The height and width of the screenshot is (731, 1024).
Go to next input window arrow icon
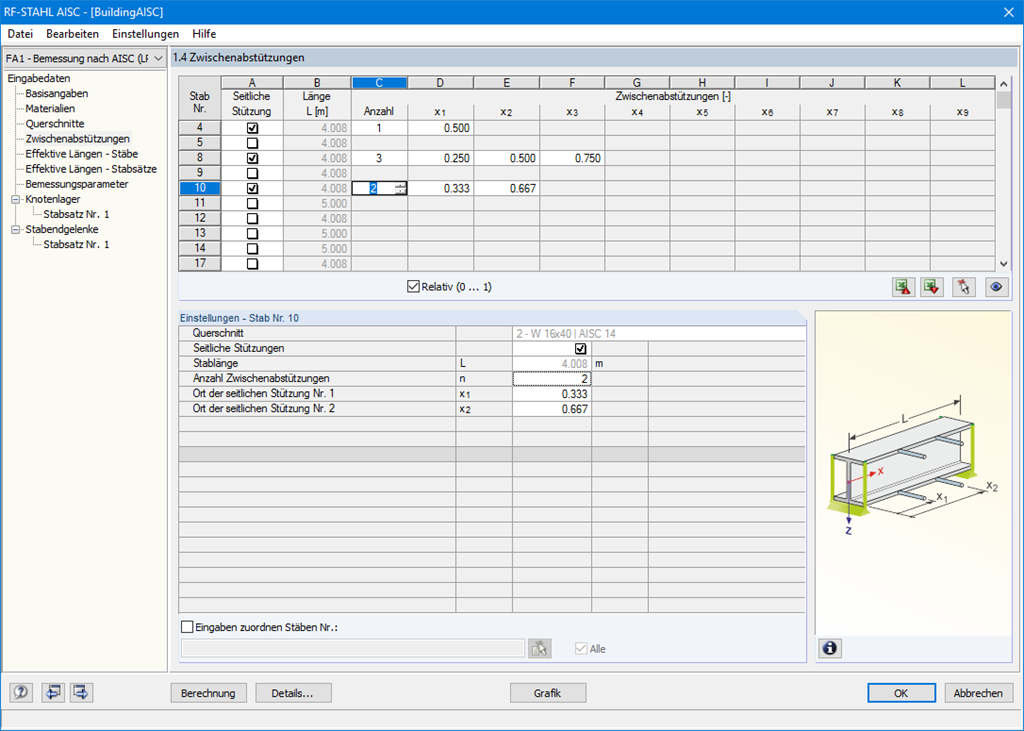click(81, 692)
